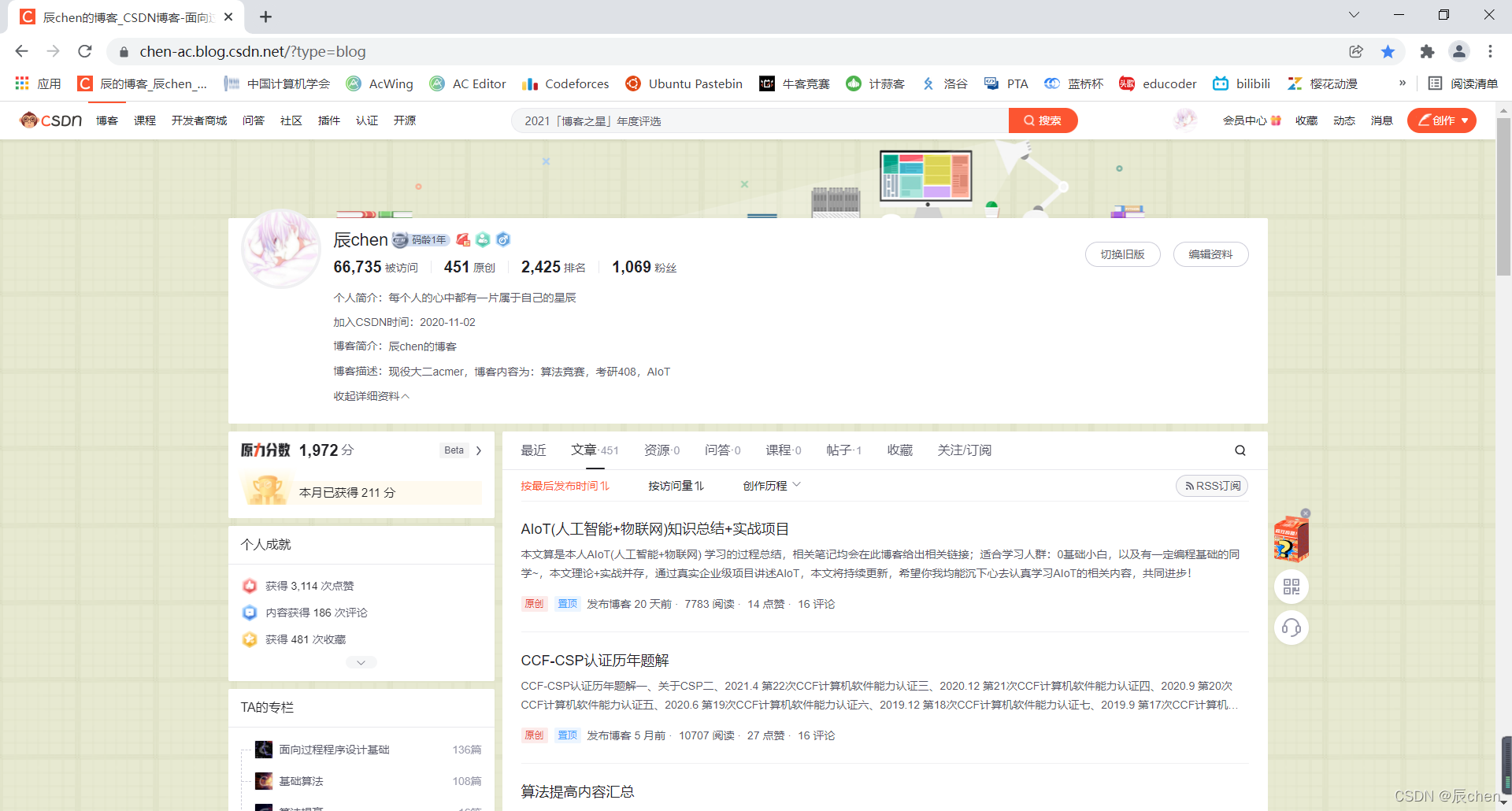Open article CCF-CSP认证历年题解

tap(595, 661)
